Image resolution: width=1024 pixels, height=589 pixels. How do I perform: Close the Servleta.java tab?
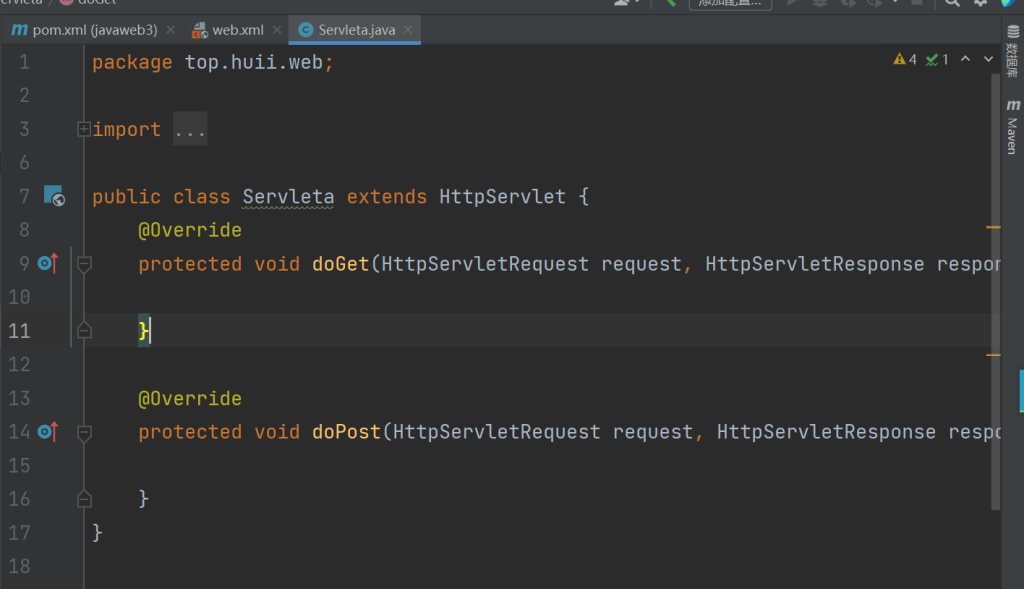point(409,30)
